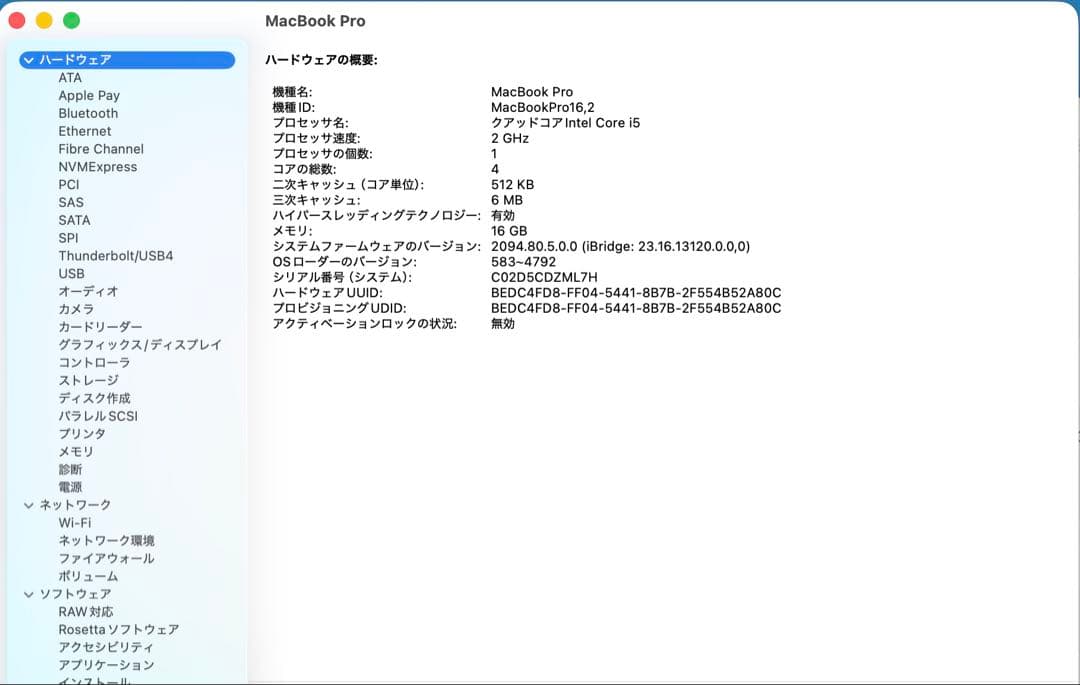Viewport: 1080px width, 685px height.
Task: Select ボリューム in sidebar
Action: click(88, 577)
